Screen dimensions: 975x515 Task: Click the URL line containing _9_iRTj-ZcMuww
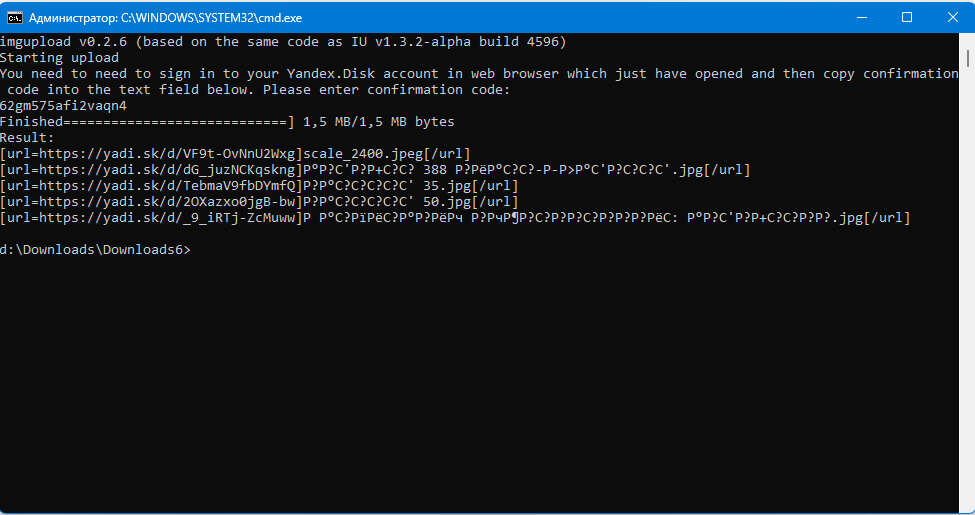click(455, 218)
